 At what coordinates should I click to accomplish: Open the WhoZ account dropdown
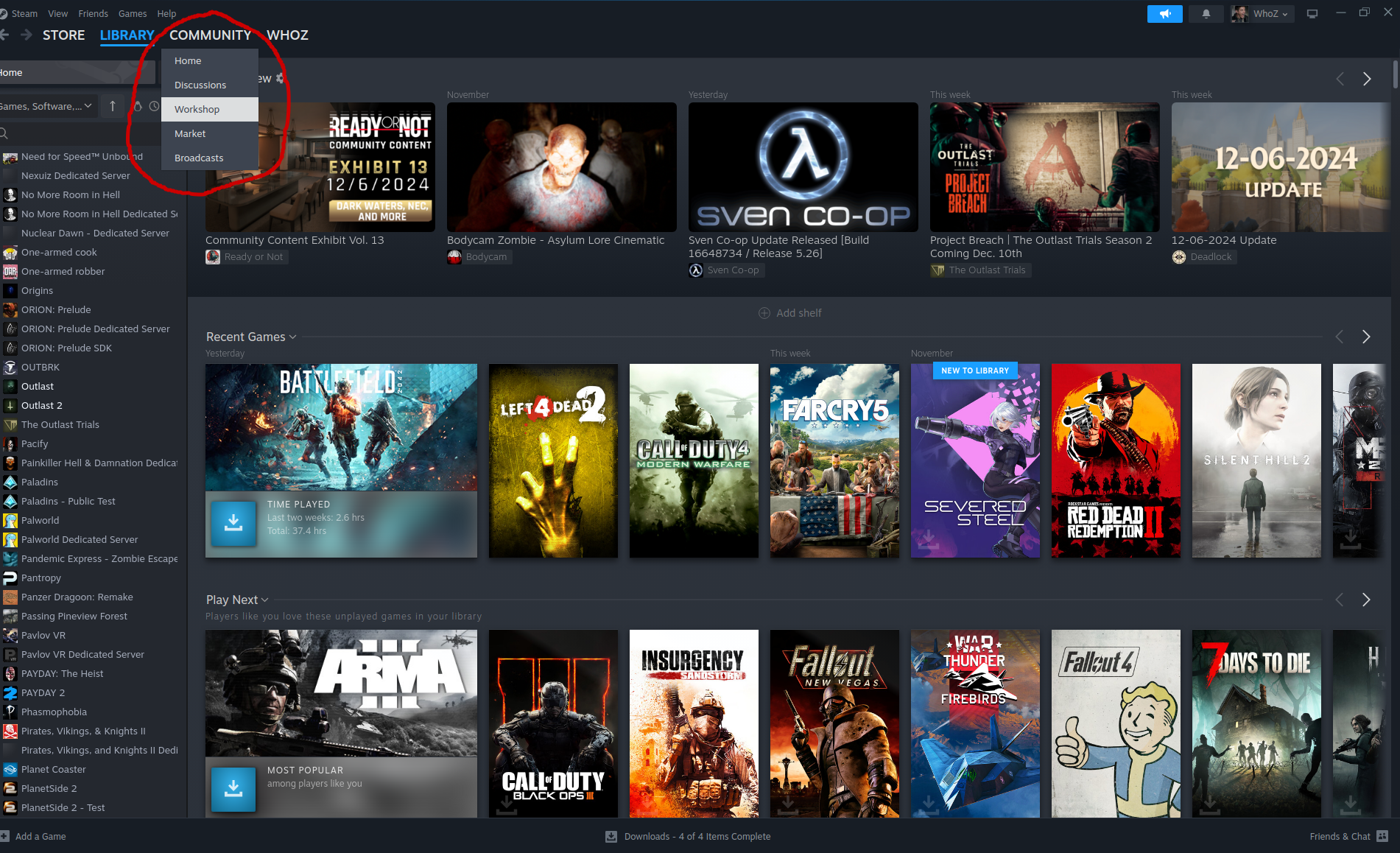(x=1262, y=14)
